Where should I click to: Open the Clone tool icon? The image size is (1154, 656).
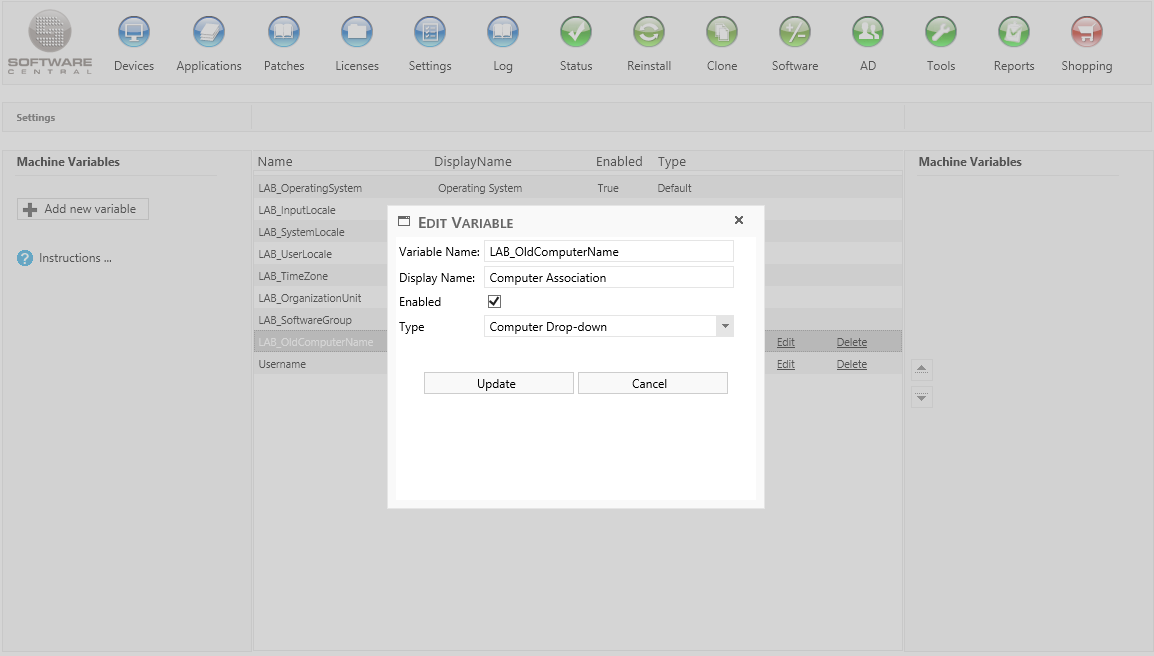click(722, 33)
